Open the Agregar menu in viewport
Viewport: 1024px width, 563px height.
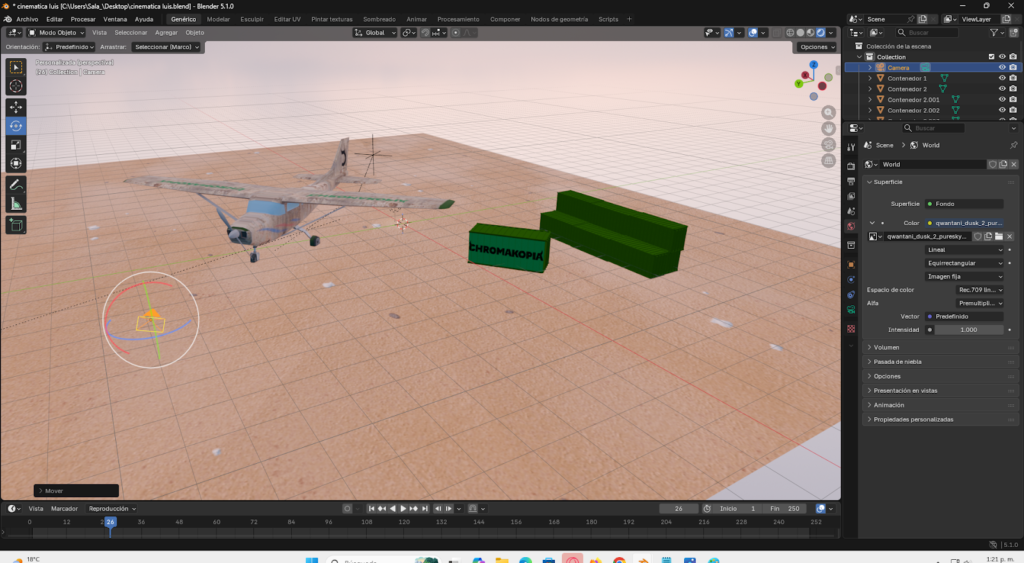pos(166,33)
